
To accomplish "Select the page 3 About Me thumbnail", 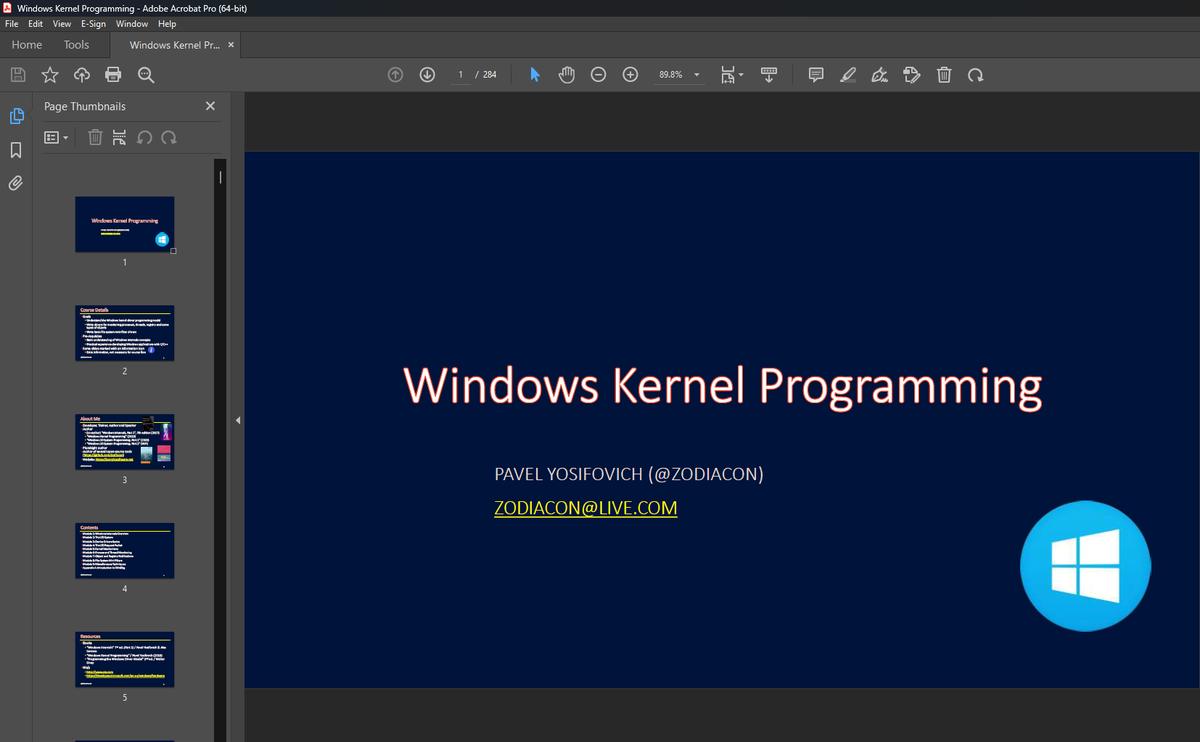I will tap(125, 441).
